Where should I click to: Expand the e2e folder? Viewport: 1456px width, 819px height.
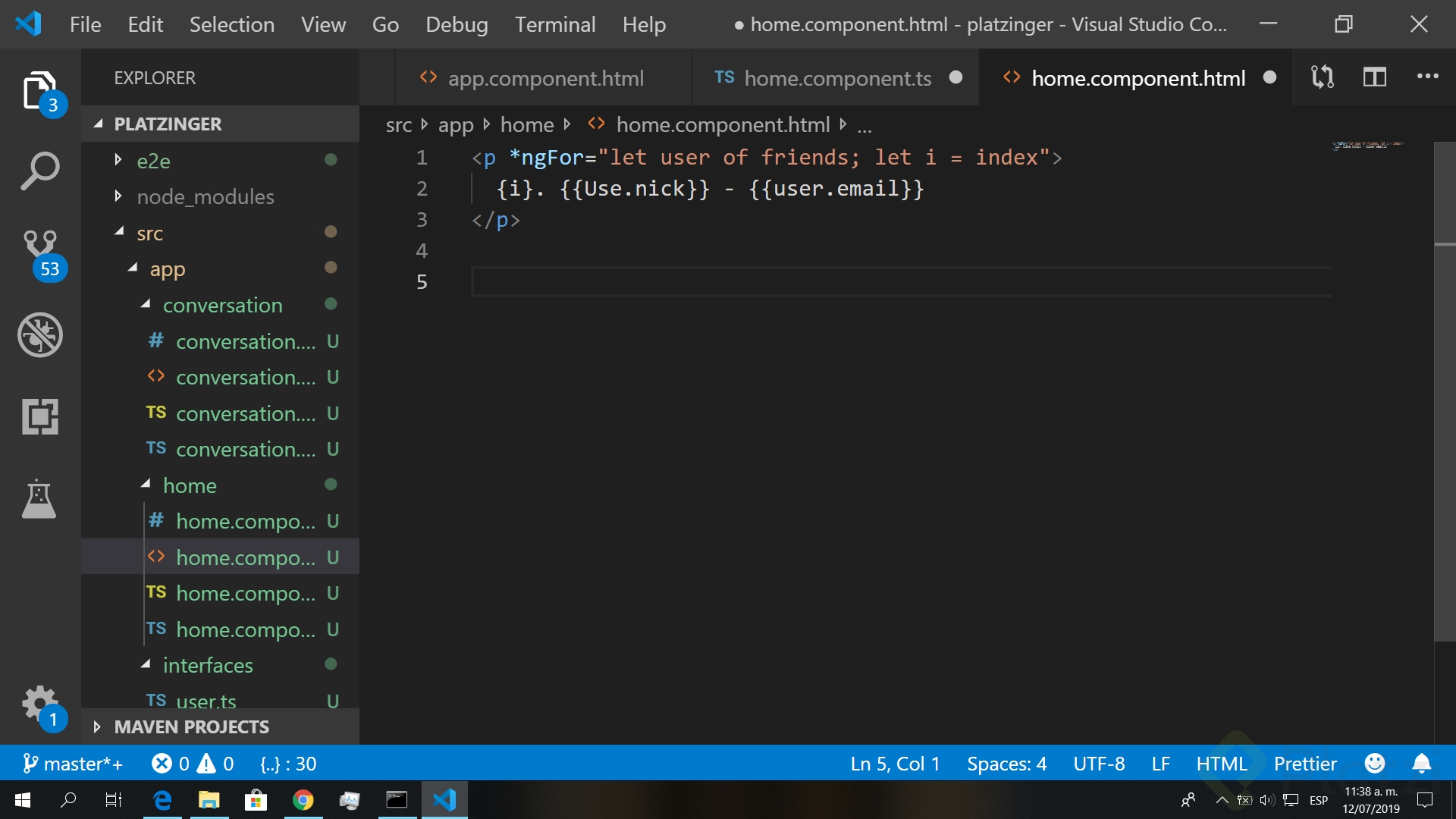[153, 161]
